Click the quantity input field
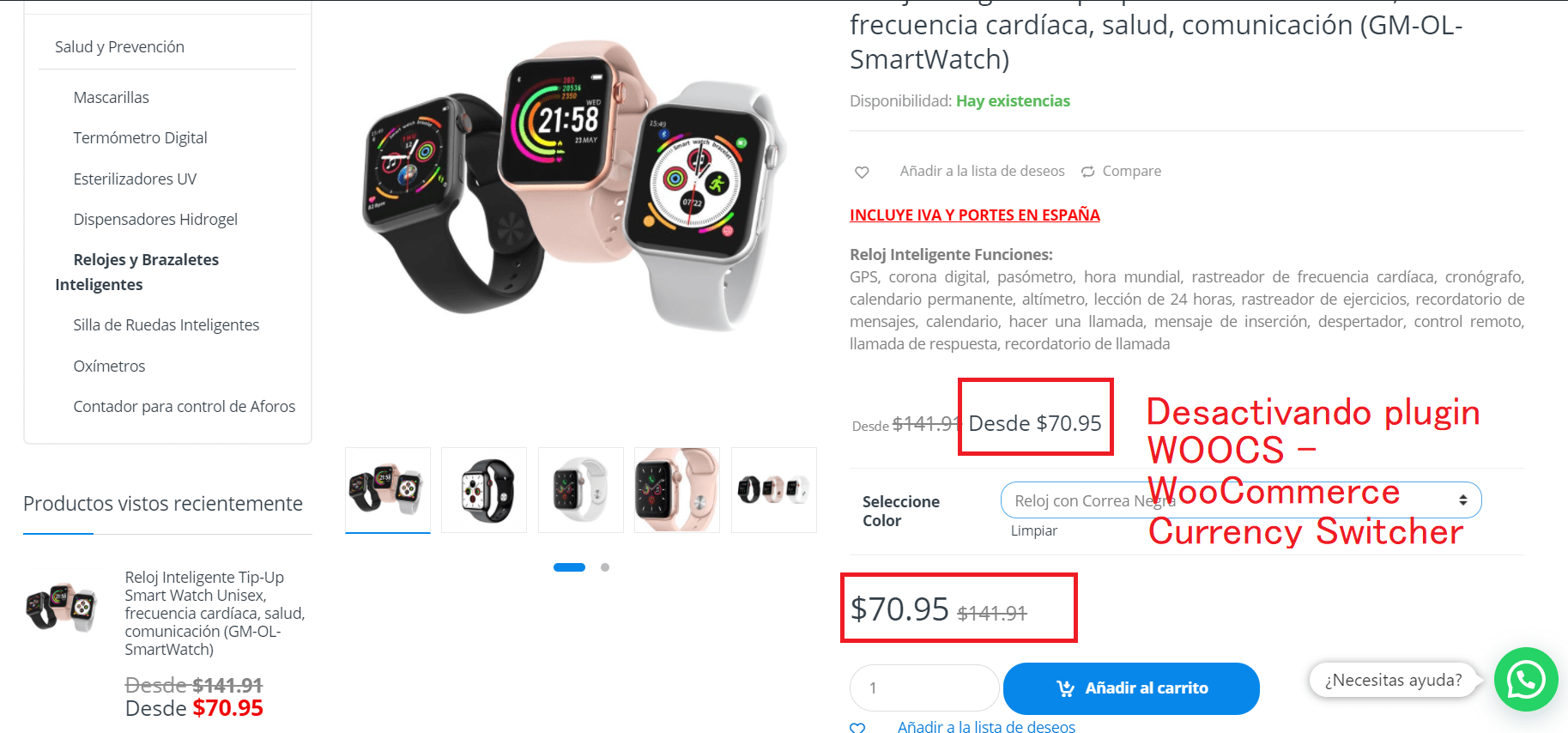This screenshot has height=733, width=1568. click(x=924, y=688)
